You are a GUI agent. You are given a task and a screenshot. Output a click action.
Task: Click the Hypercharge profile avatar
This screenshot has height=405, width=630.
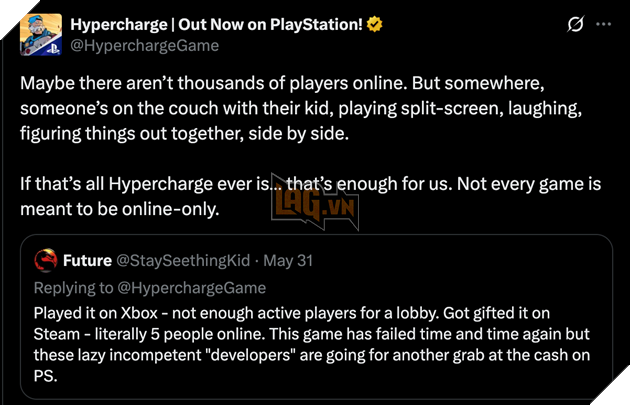(x=39, y=35)
